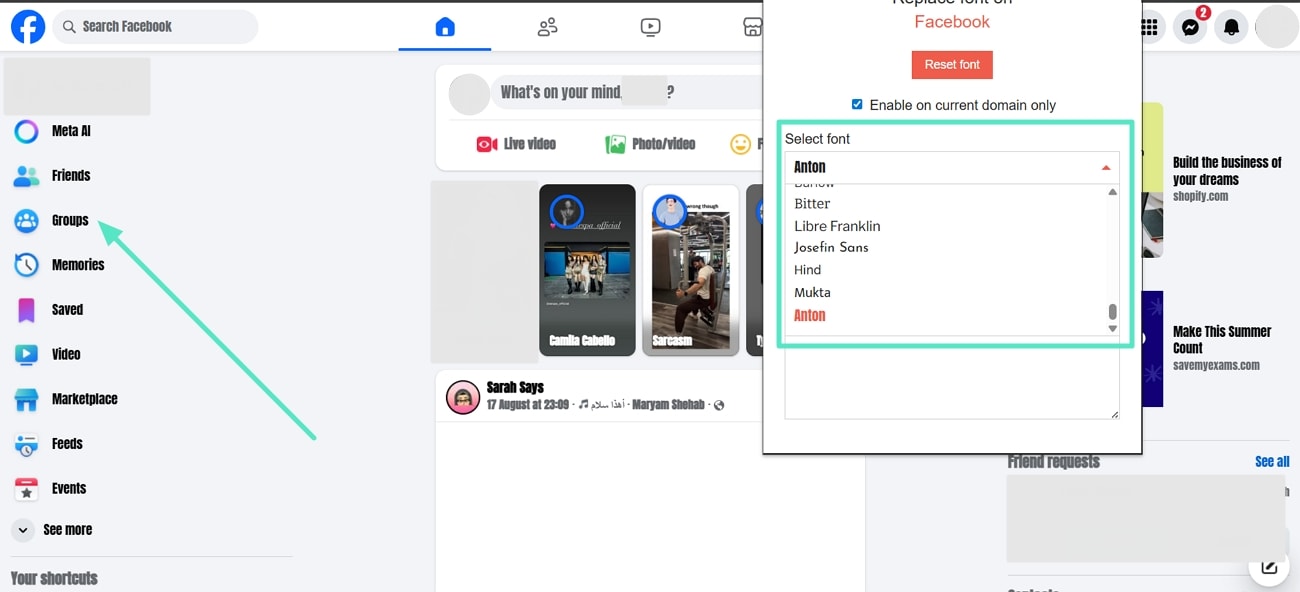The image size is (1300, 592).
Task: Open Groups in left sidebar
Action: point(70,220)
